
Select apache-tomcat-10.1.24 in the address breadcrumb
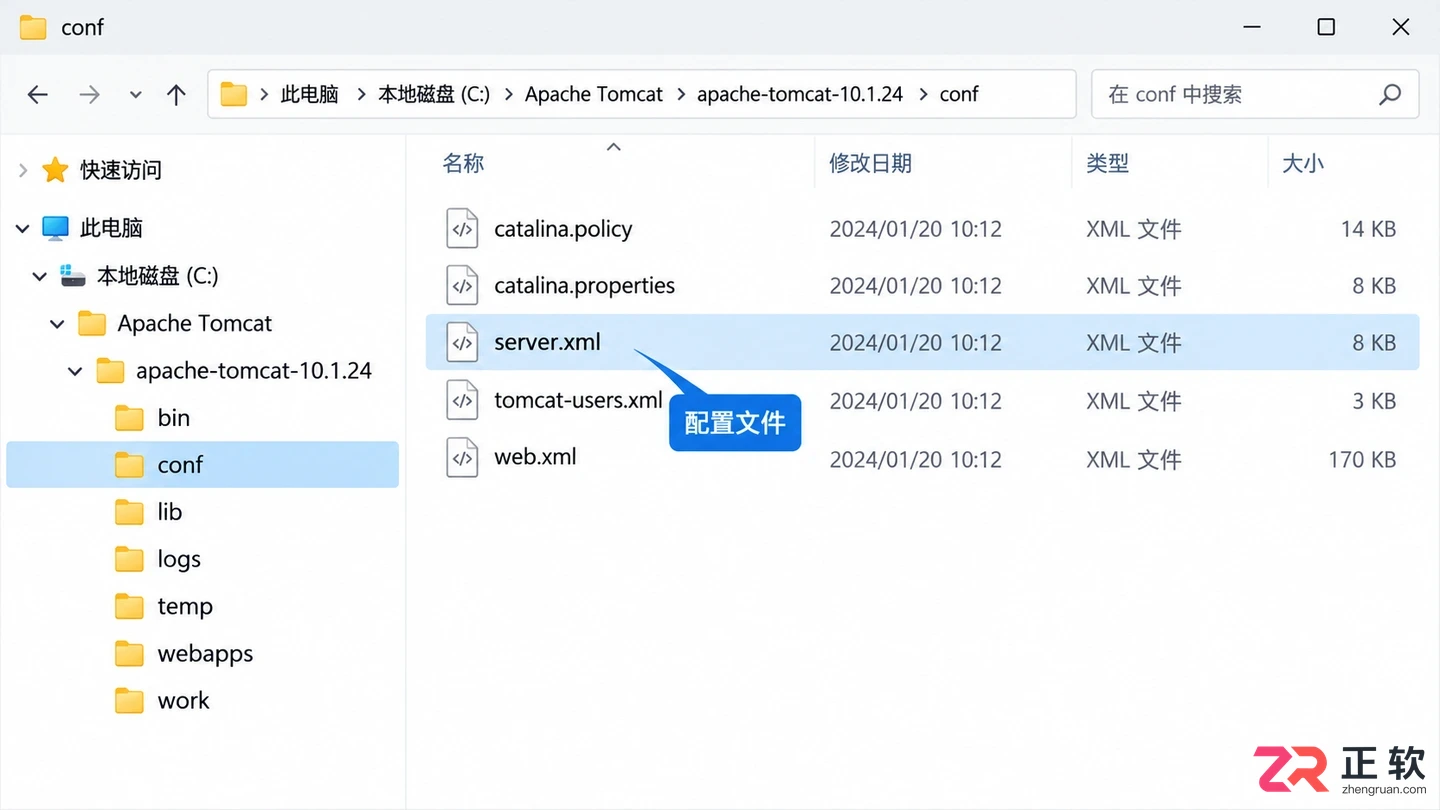click(800, 94)
